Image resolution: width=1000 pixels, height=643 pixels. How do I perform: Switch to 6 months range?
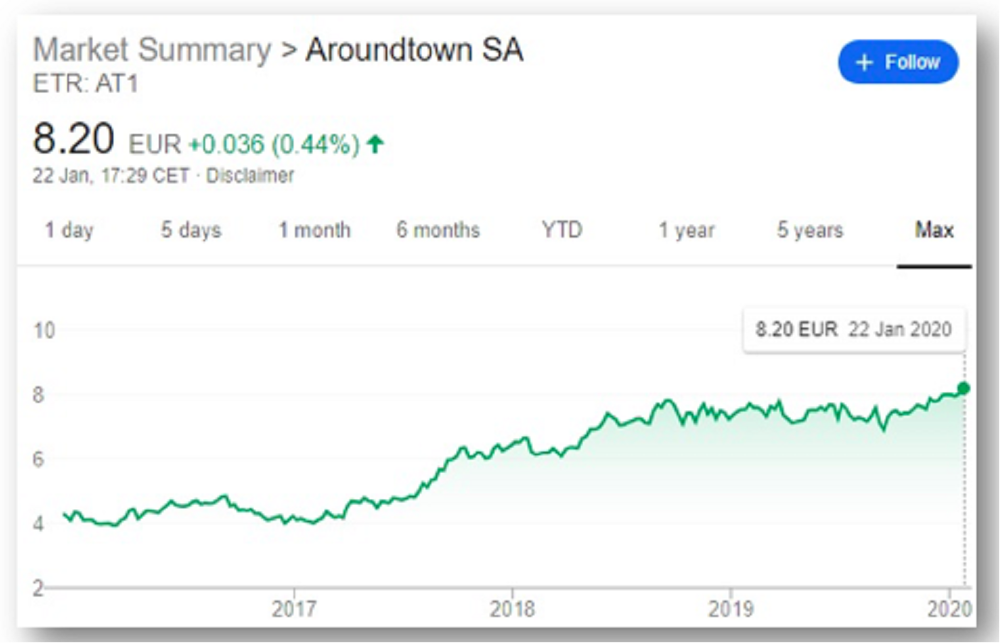coord(438,230)
